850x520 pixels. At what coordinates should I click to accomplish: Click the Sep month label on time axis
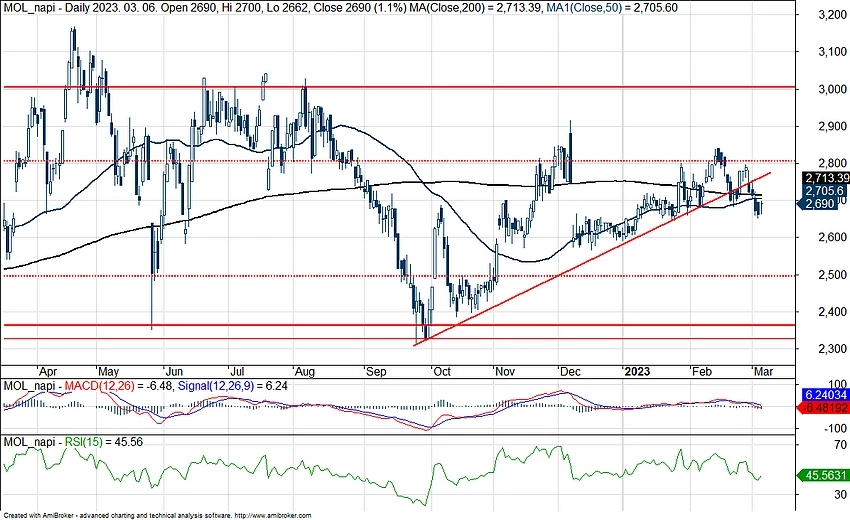pyautogui.click(x=376, y=372)
